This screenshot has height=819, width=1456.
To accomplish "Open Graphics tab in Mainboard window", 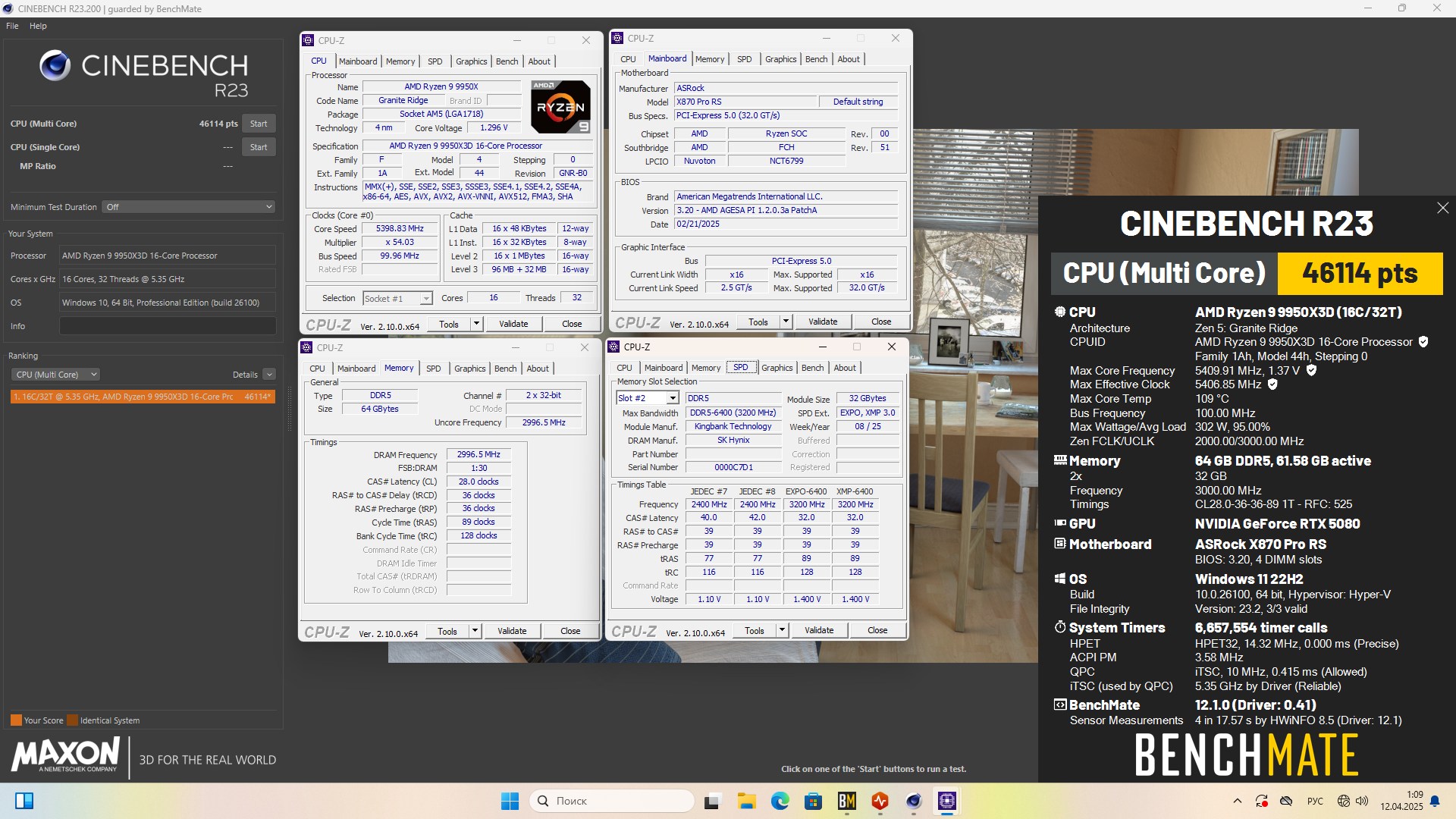I will [x=780, y=59].
